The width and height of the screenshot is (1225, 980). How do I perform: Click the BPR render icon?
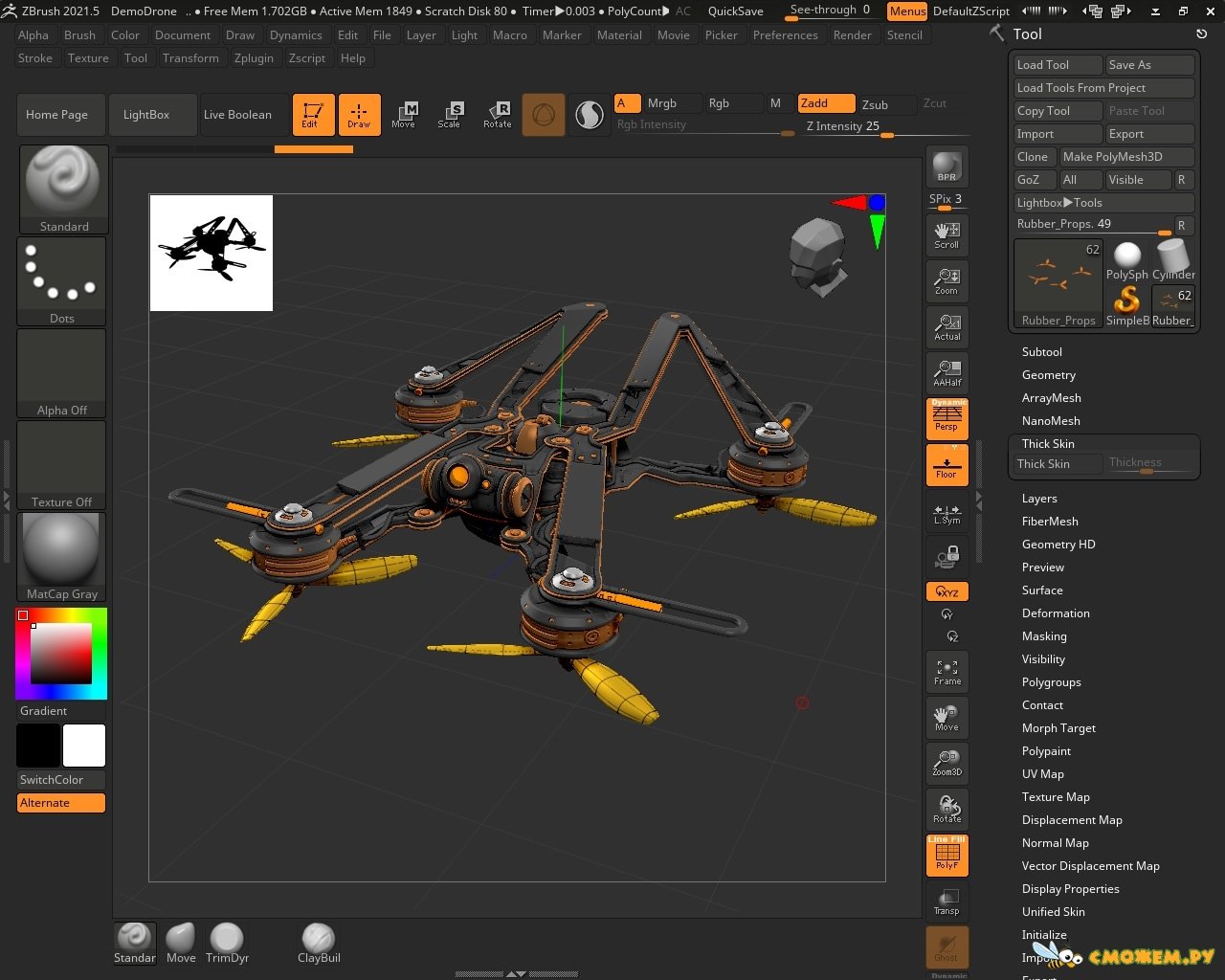point(947,167)
